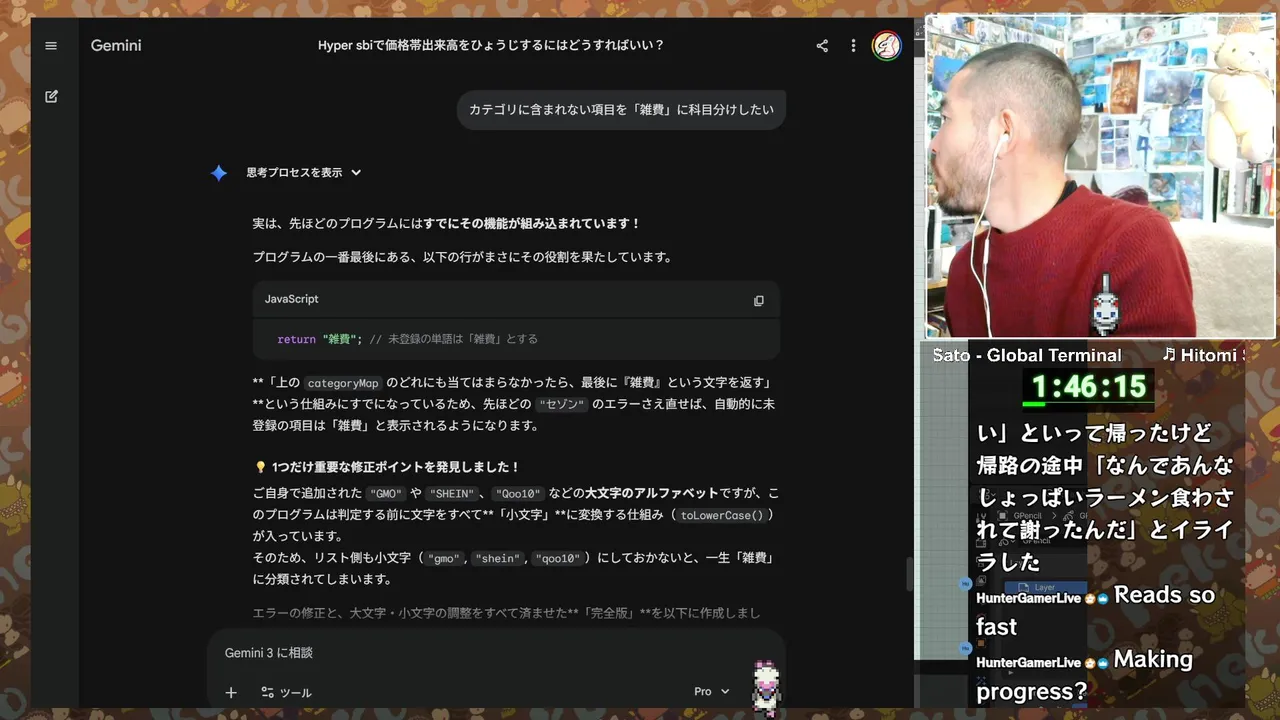Open the Gemini main menu hamburger
This screenshot has height=720, width=1280.
point(51,46)
